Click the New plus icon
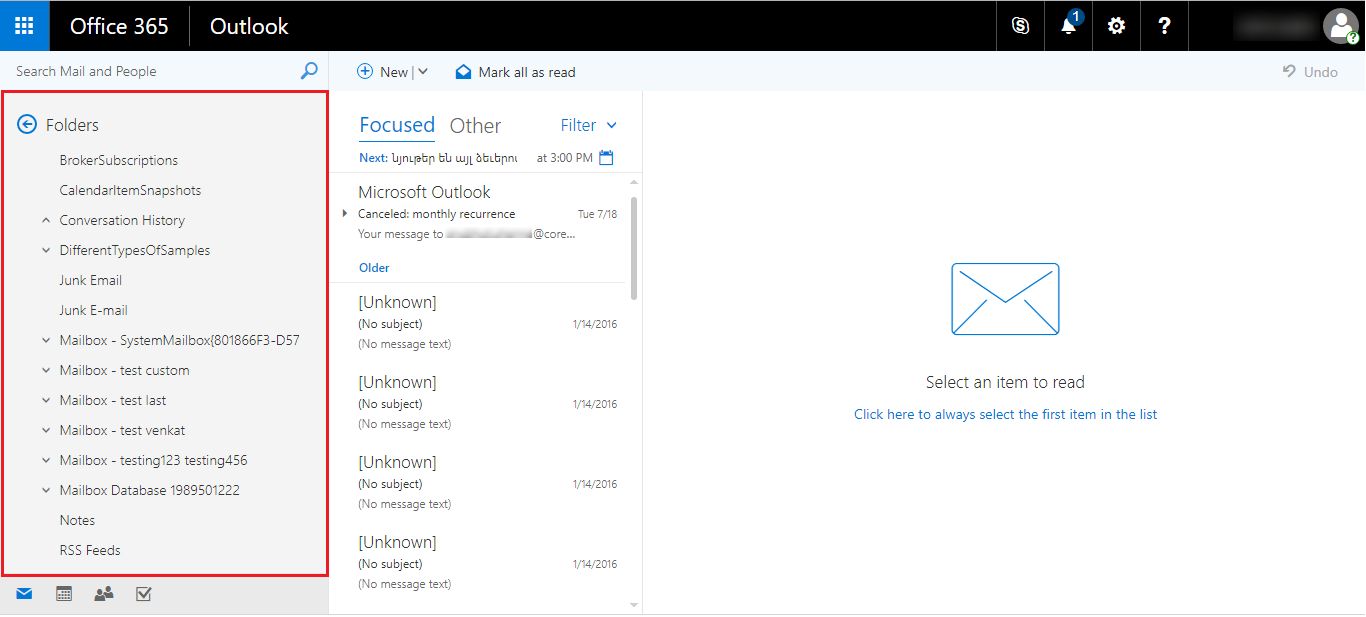 [365, 72]
